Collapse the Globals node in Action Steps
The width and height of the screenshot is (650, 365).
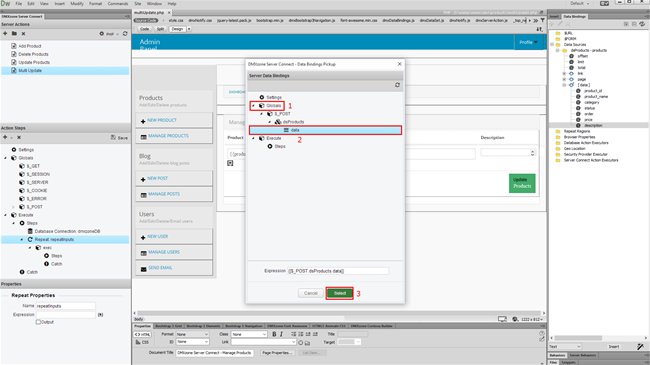click(x=5, y=158)
